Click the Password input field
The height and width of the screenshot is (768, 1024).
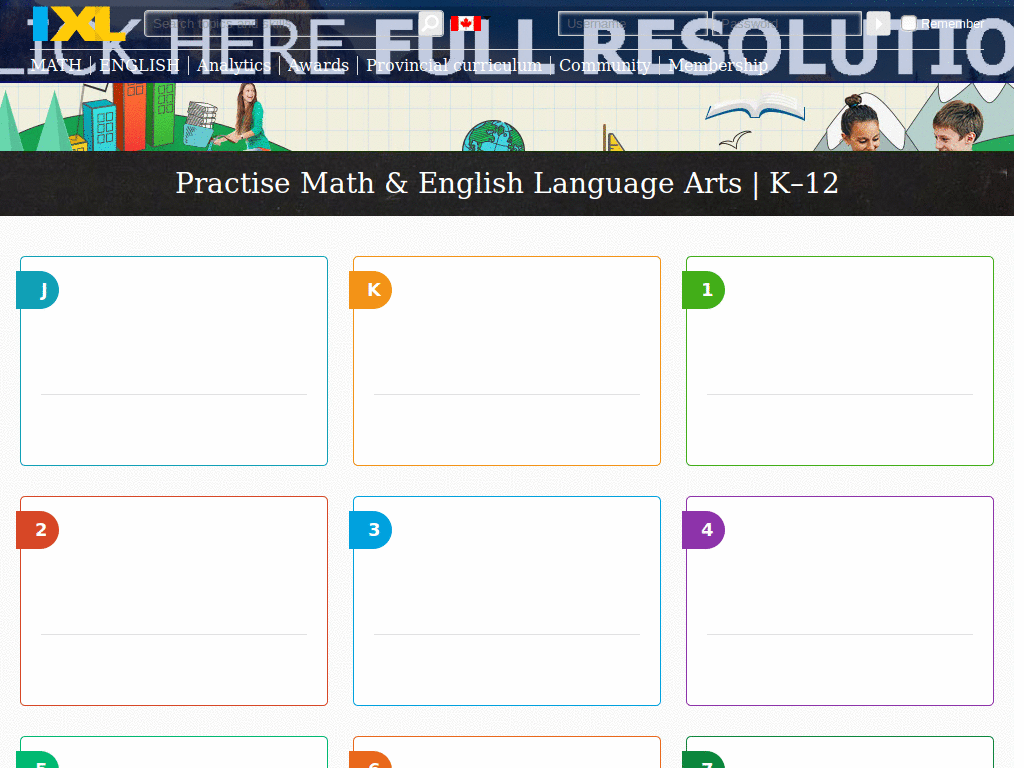point(786,23)
